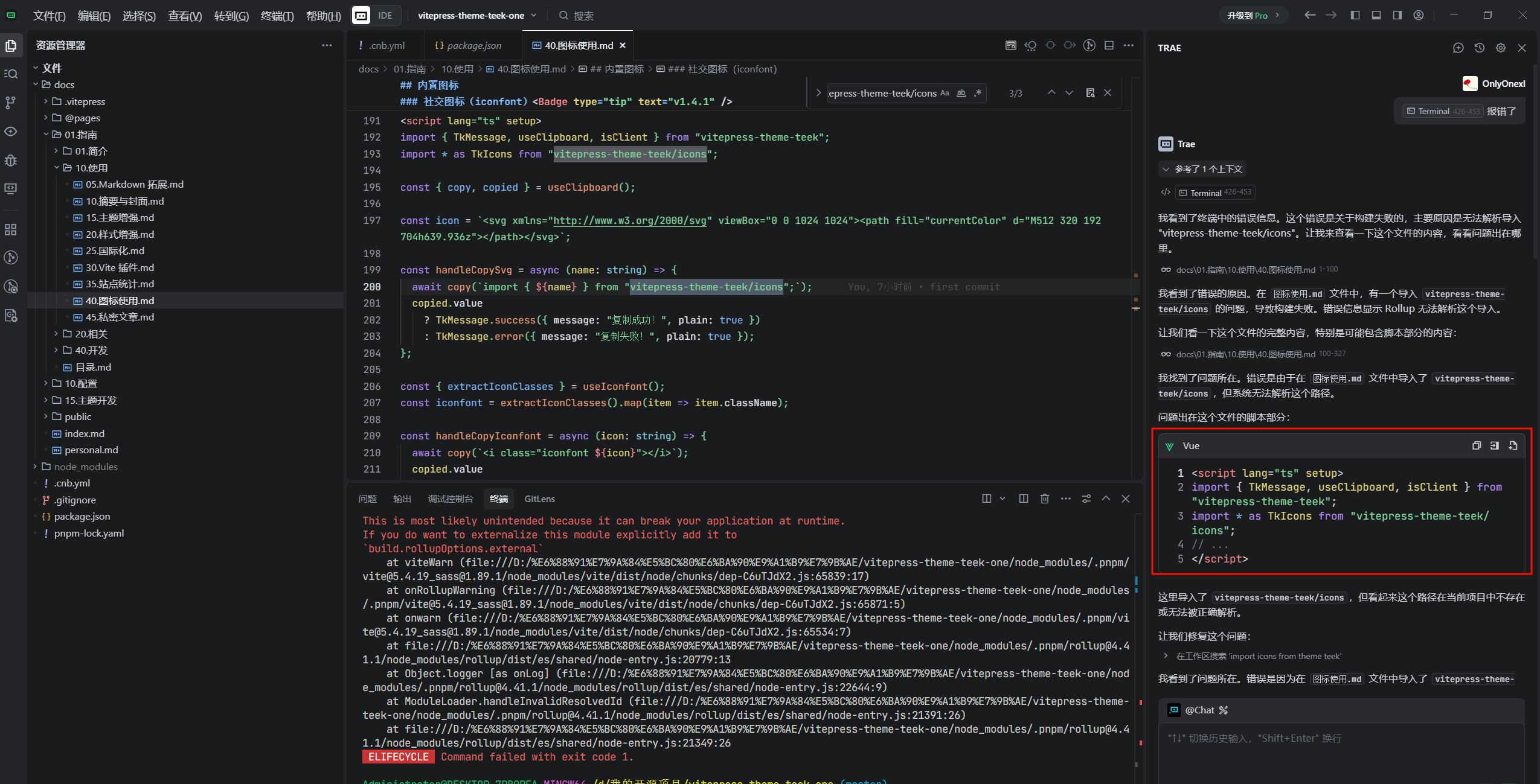This screenshot has width=1540, height=784.
Task: Expand the node_modules folder
Action: [x=86, y=467]
